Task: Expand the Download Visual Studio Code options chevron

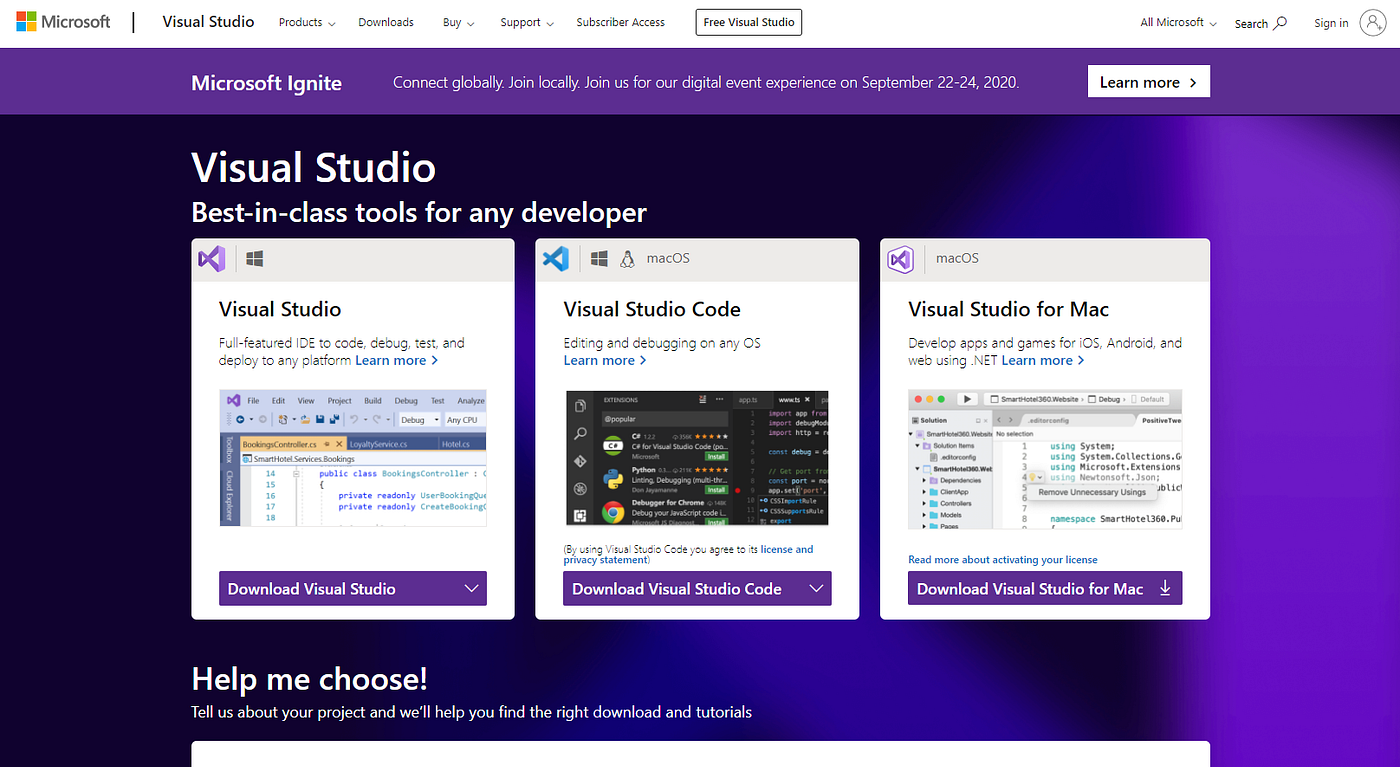Action: (815, 589)
